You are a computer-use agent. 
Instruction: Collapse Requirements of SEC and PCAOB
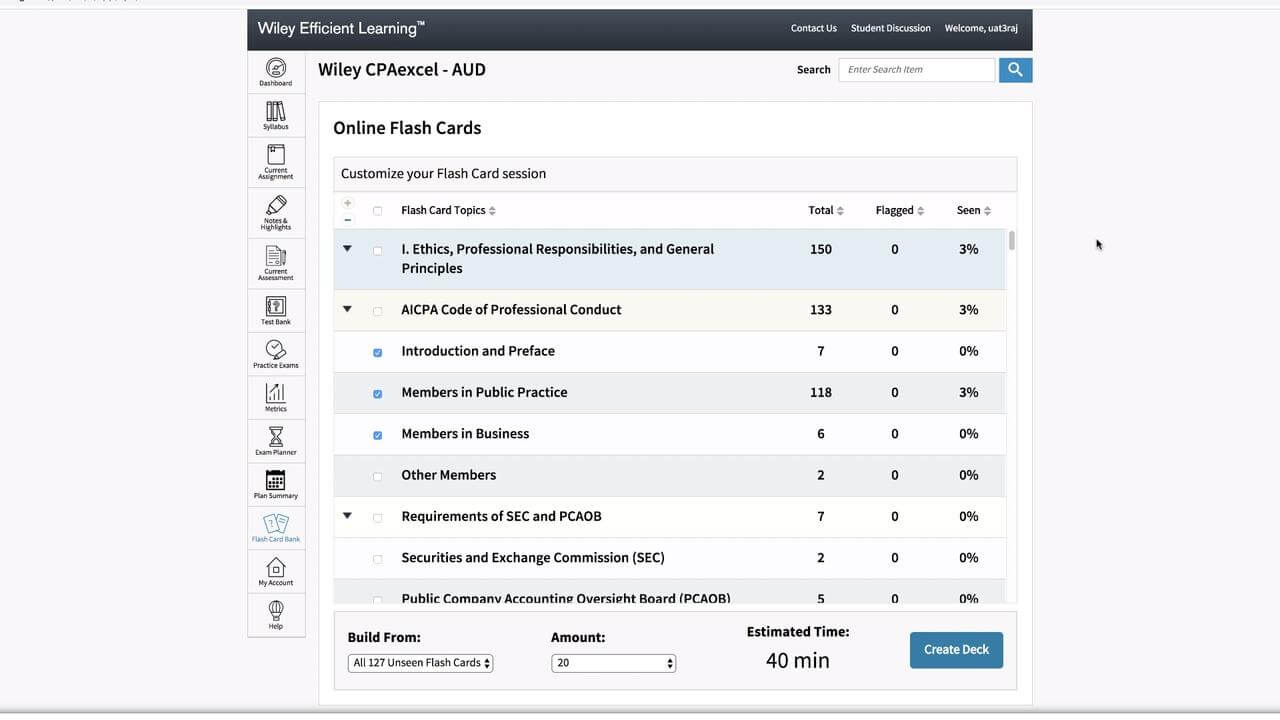pyautogui.click(x=347, y=516)
